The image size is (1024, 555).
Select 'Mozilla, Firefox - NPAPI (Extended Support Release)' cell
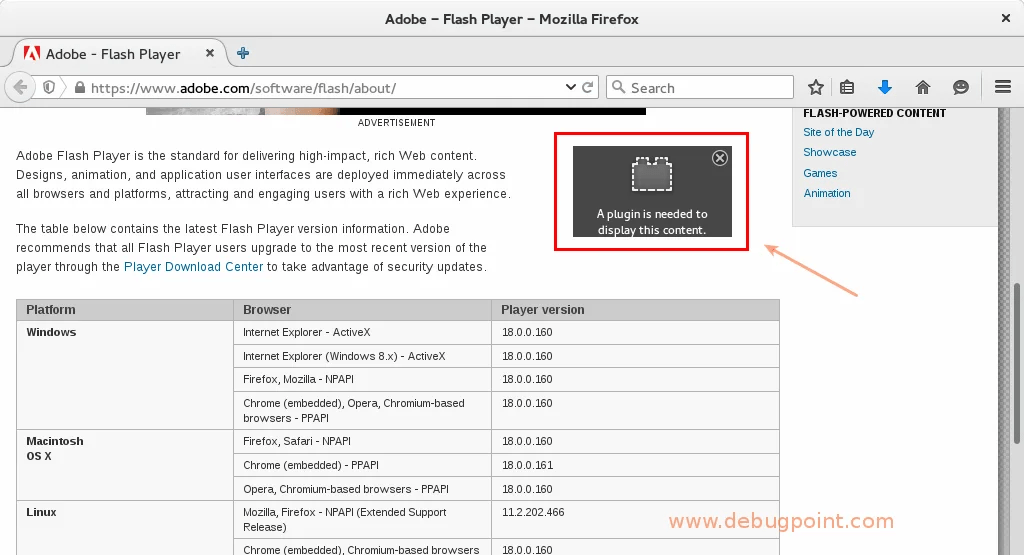362,519
